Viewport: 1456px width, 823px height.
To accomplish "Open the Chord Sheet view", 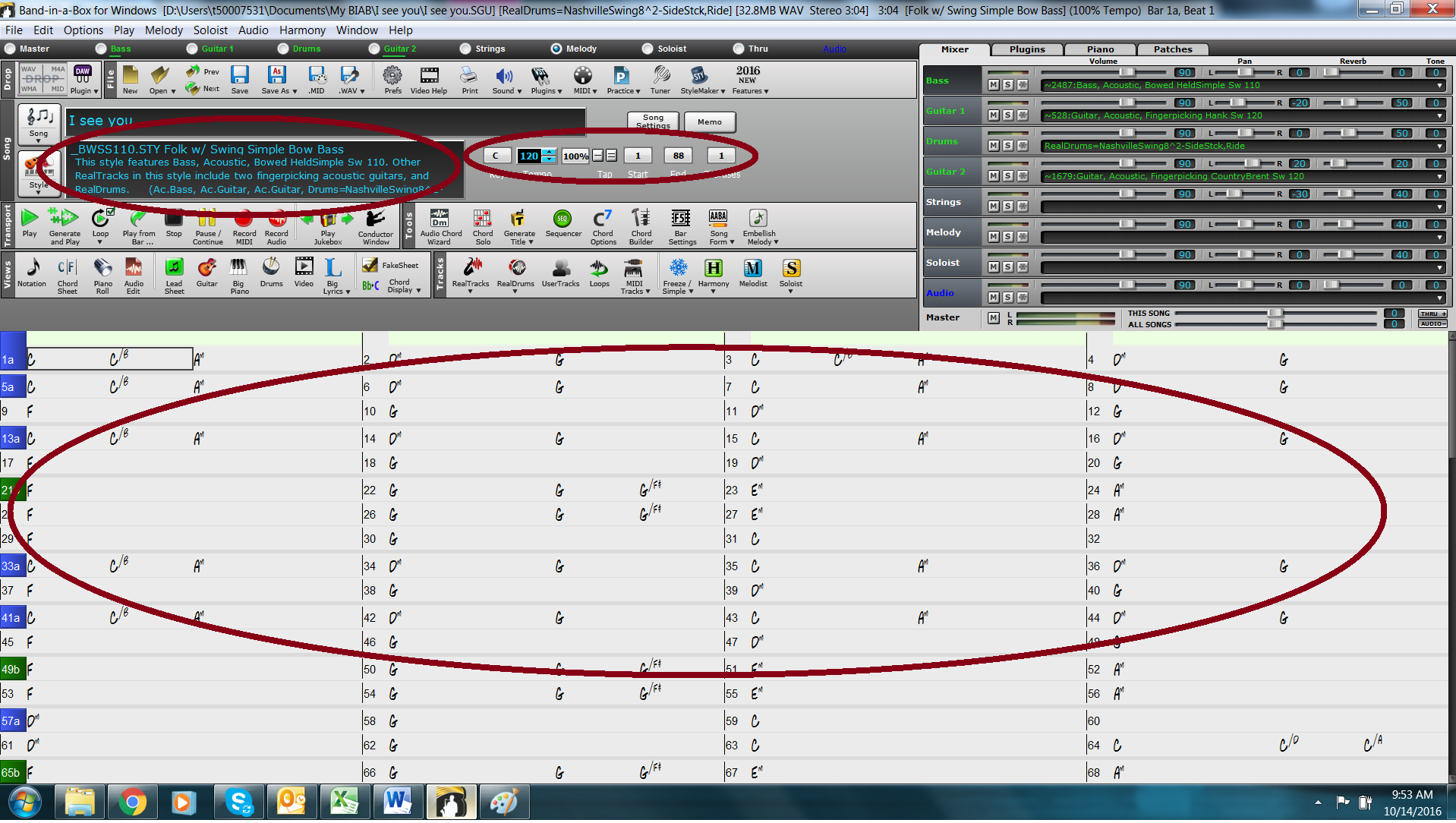I will pyautogui.click(x=67, y=276).
